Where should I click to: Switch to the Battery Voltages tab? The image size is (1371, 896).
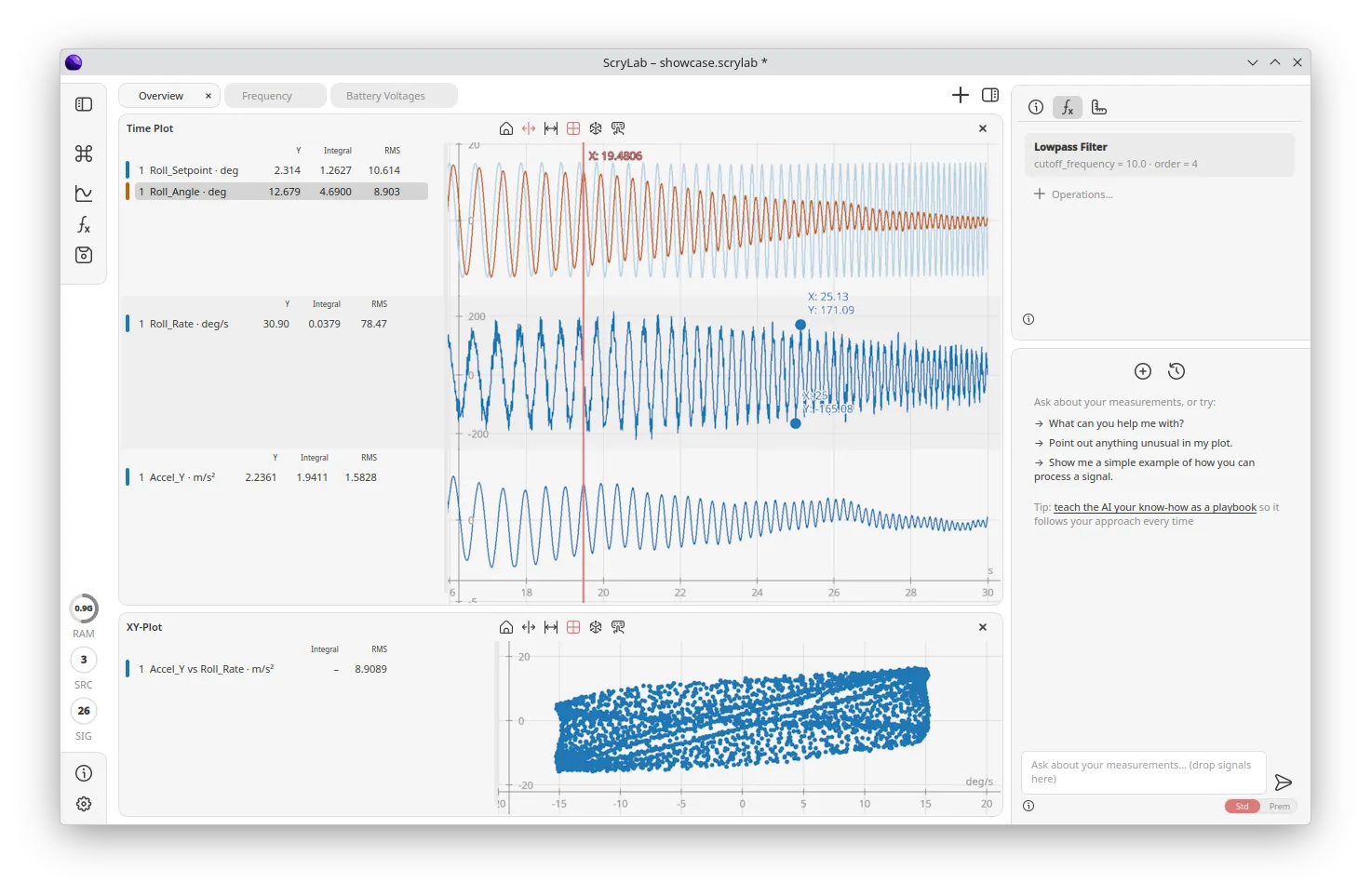pyautogui.click(x=394, y=96)
